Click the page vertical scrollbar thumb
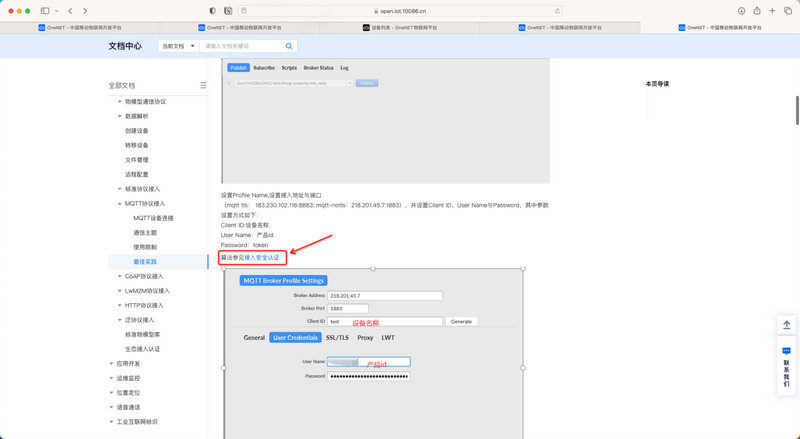Screen dimensions: 800x439 coord(797,110)
